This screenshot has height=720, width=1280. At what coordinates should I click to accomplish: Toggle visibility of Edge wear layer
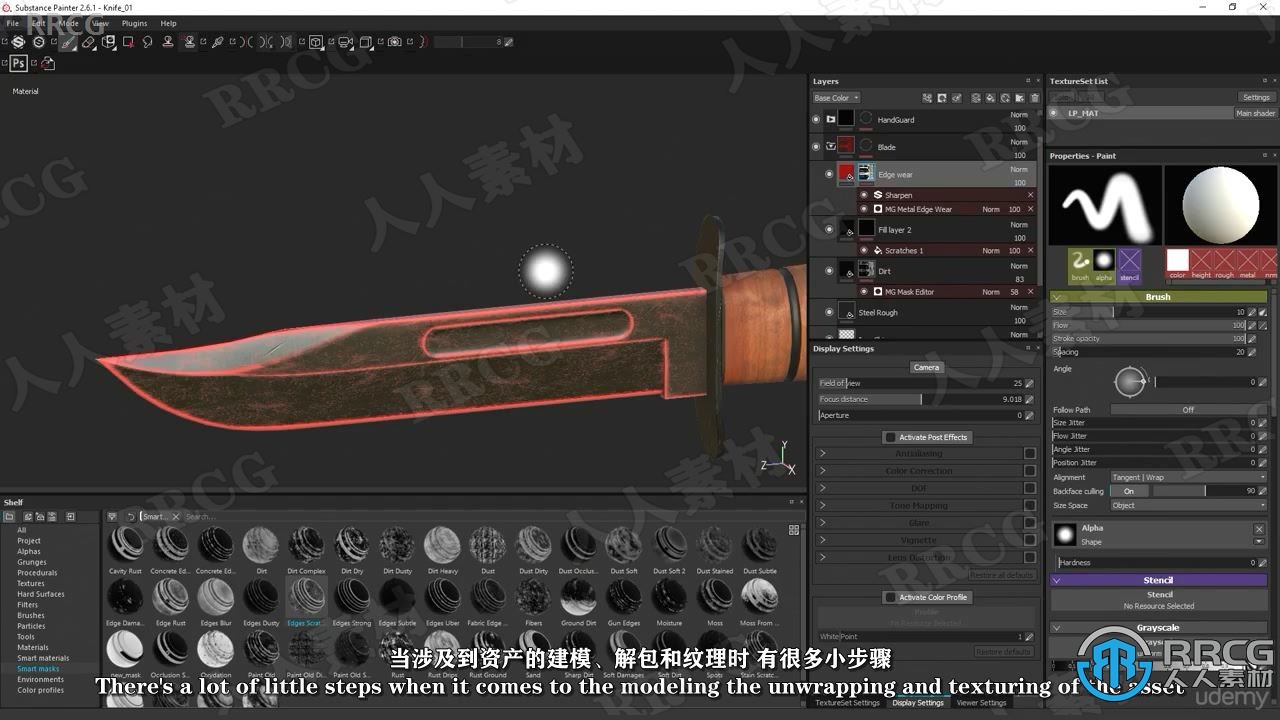[x=829, y=175]
